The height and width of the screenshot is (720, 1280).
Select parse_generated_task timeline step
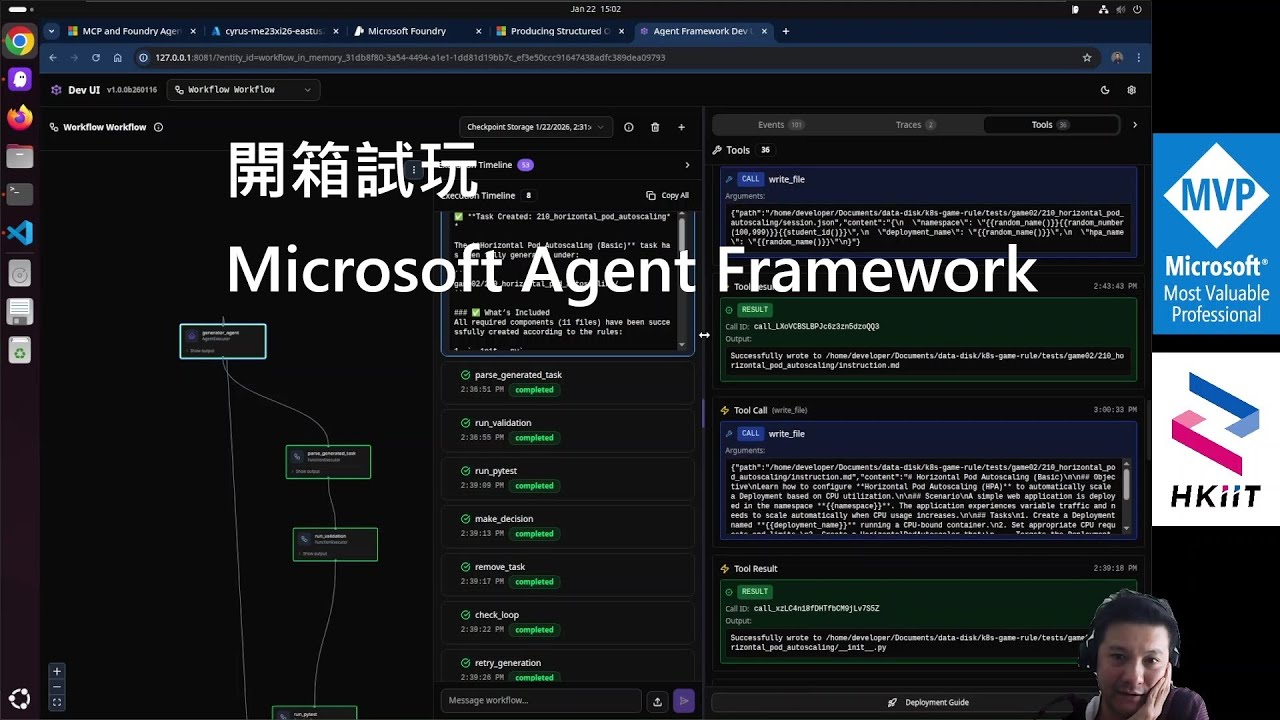[x=567, y=382]
